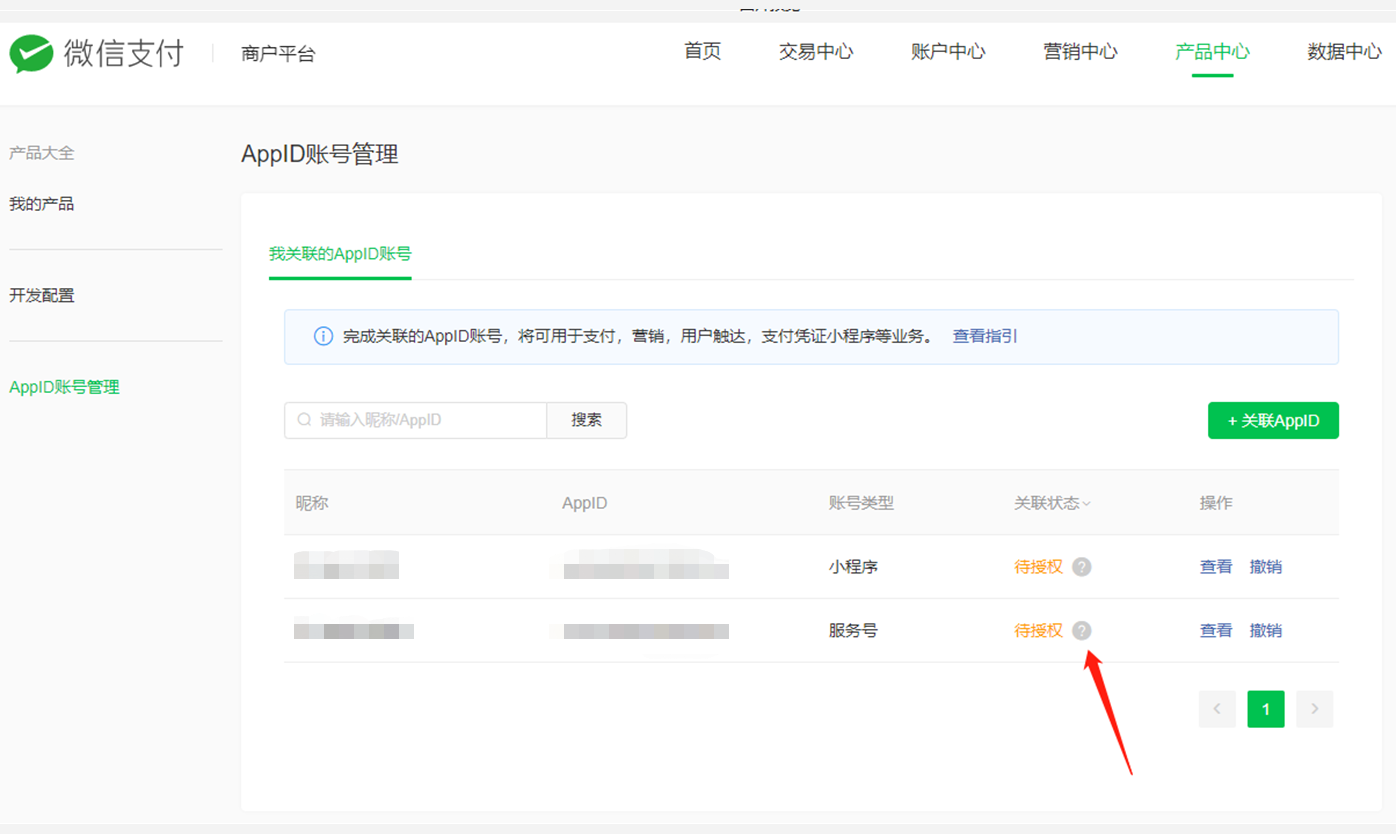Viewport: 1396px width, 834px height.
Task: Click the WeChat Pay logo icon
Action: pyautogui.click(x=31, y=54)
